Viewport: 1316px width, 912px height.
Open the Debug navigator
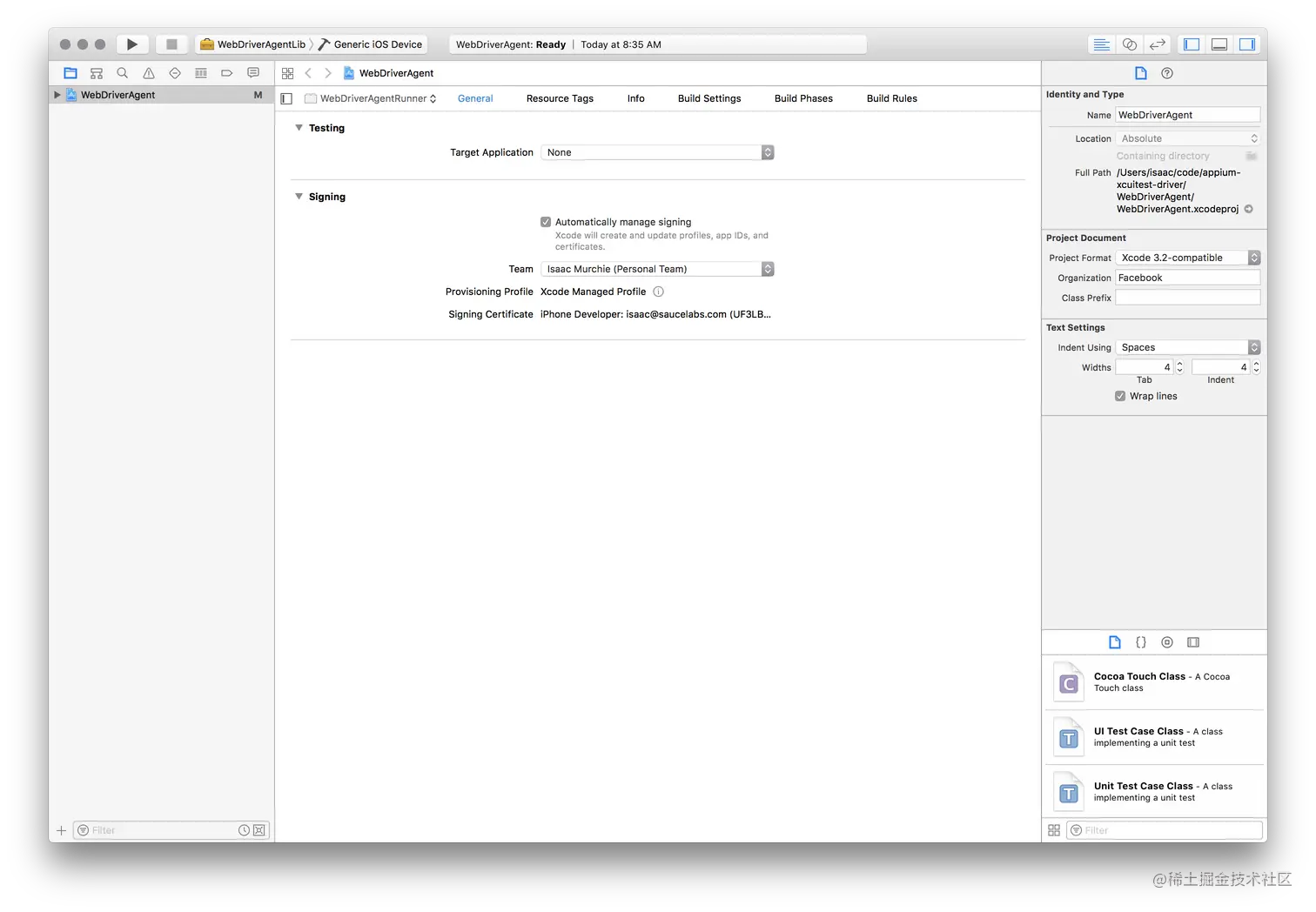(x=201, y=73)
